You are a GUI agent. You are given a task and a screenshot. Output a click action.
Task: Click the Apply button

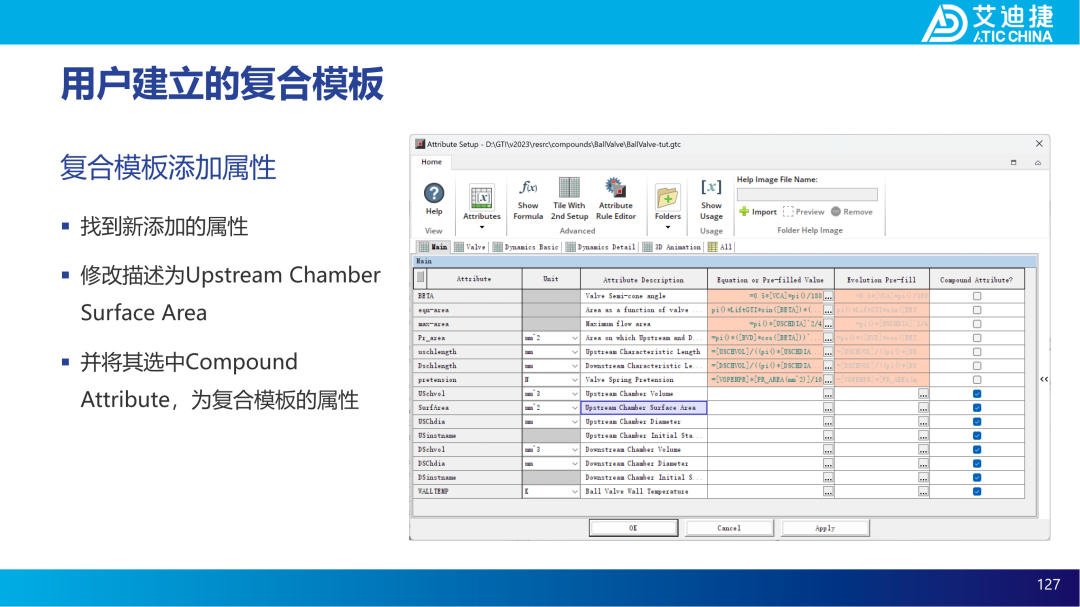click(x=825, y=528)
